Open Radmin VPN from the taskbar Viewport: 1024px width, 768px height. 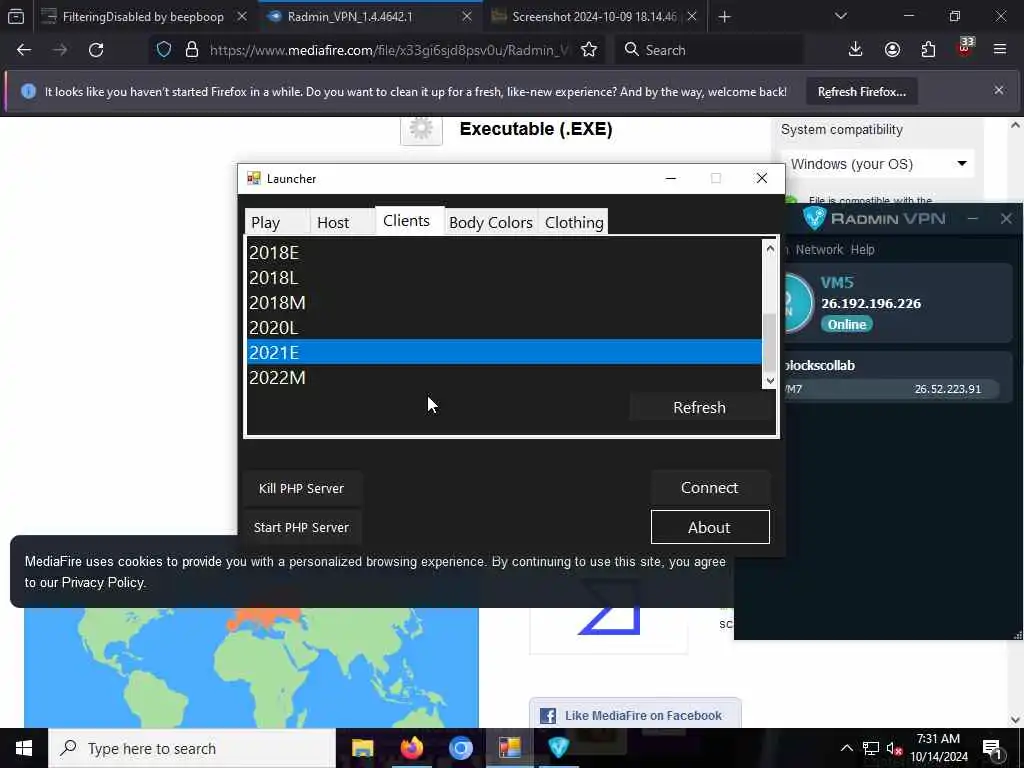coord(558,748)
